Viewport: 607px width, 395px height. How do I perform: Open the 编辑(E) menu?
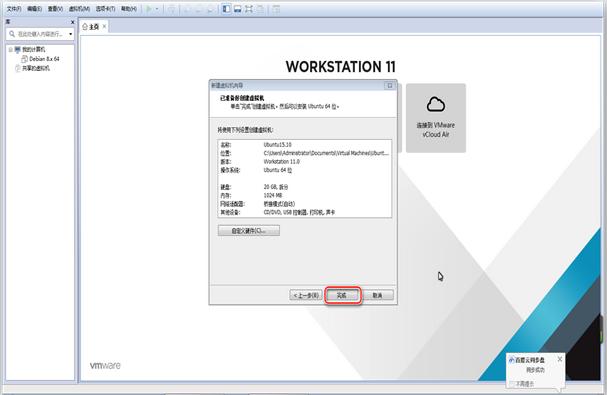(x=34, y=9)
